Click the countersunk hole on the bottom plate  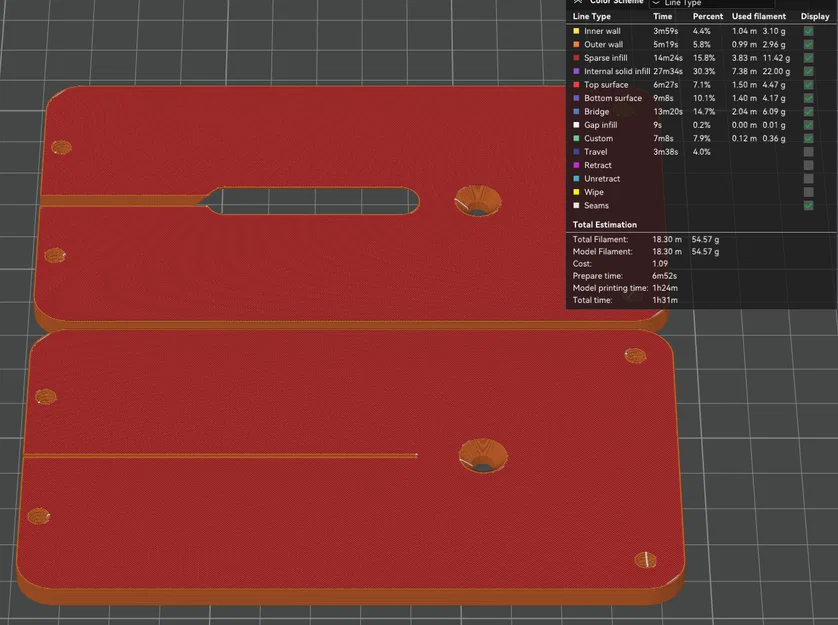(483, 456)
